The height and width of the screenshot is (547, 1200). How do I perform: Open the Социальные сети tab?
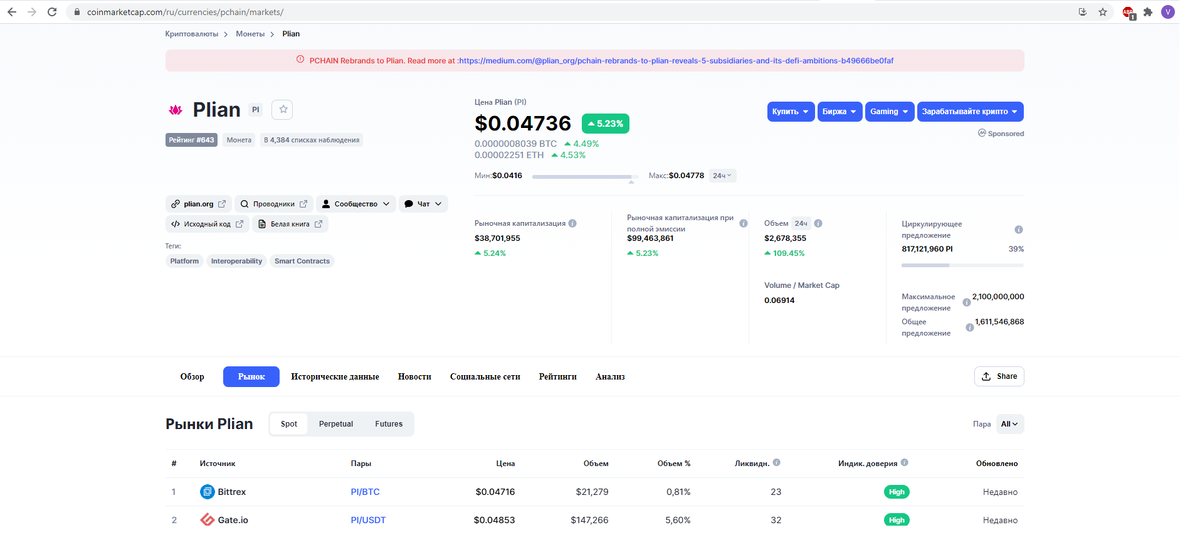pyautogui.click(x=485, y=377)
